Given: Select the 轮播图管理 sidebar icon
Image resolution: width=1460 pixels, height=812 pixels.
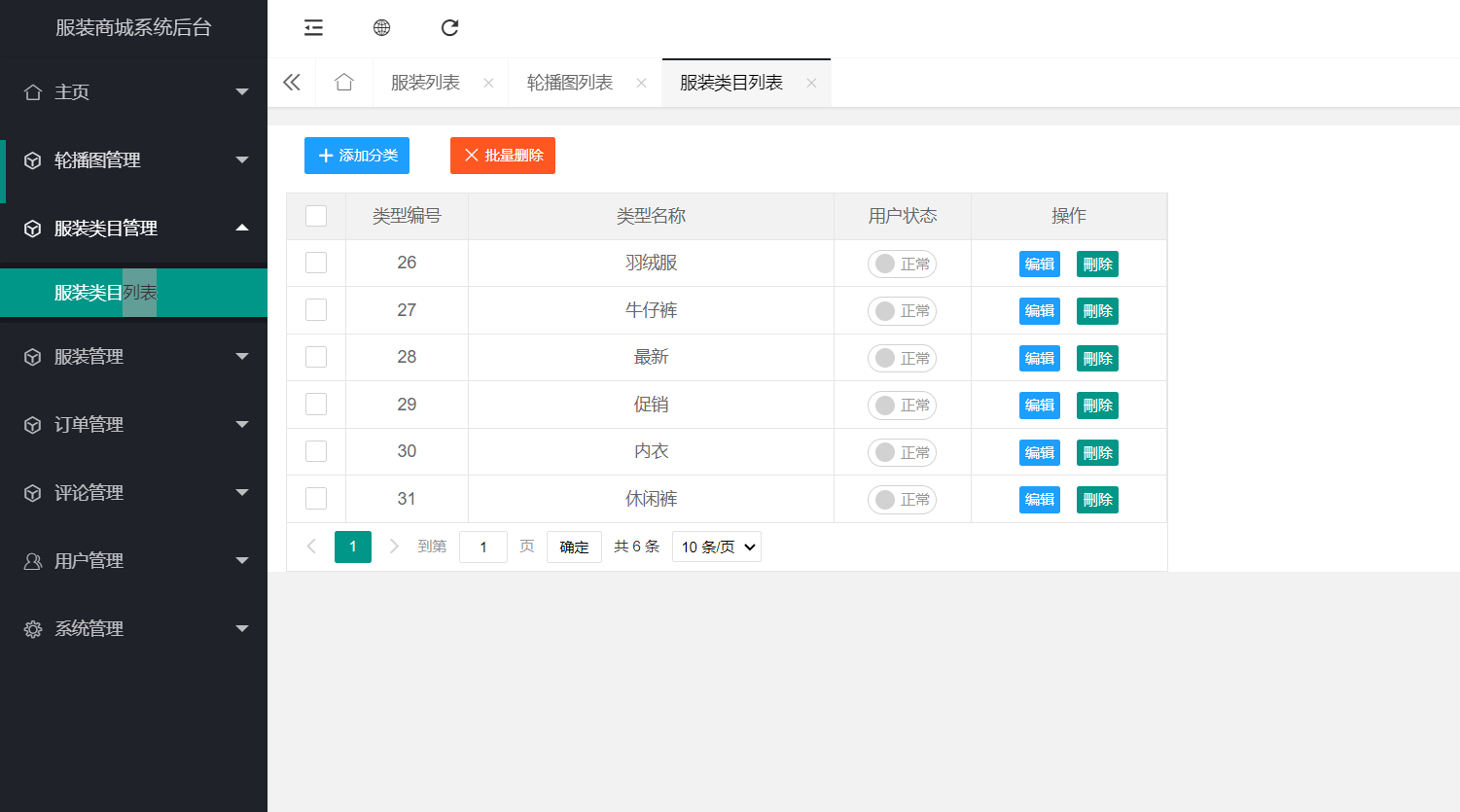Looking at the screenshot, I should [x=33, y=160].
